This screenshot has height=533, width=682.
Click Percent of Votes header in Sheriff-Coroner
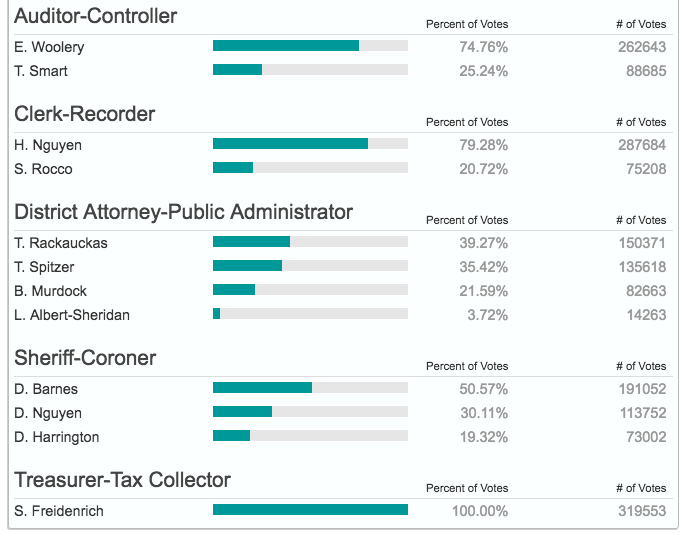click(x=467, y=366)
